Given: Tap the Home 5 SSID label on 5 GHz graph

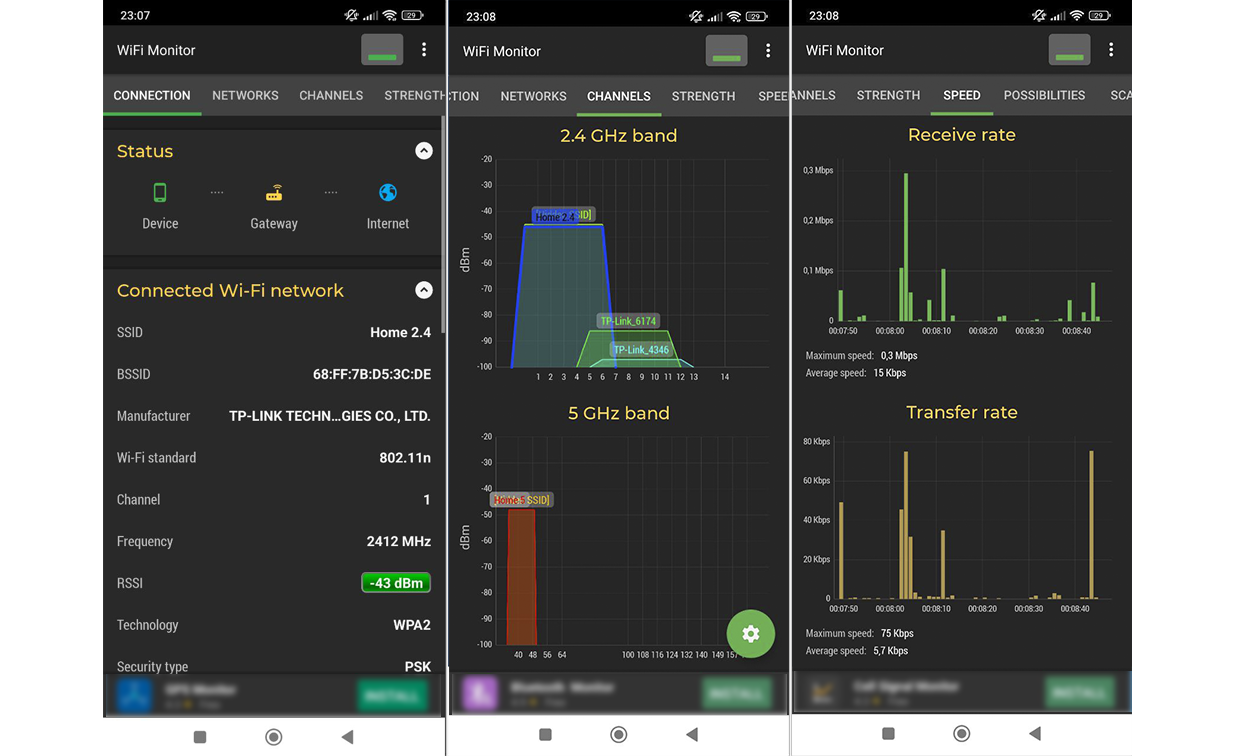Looking at the screenshot, I should pyautogui.click(x=520, y=499).
